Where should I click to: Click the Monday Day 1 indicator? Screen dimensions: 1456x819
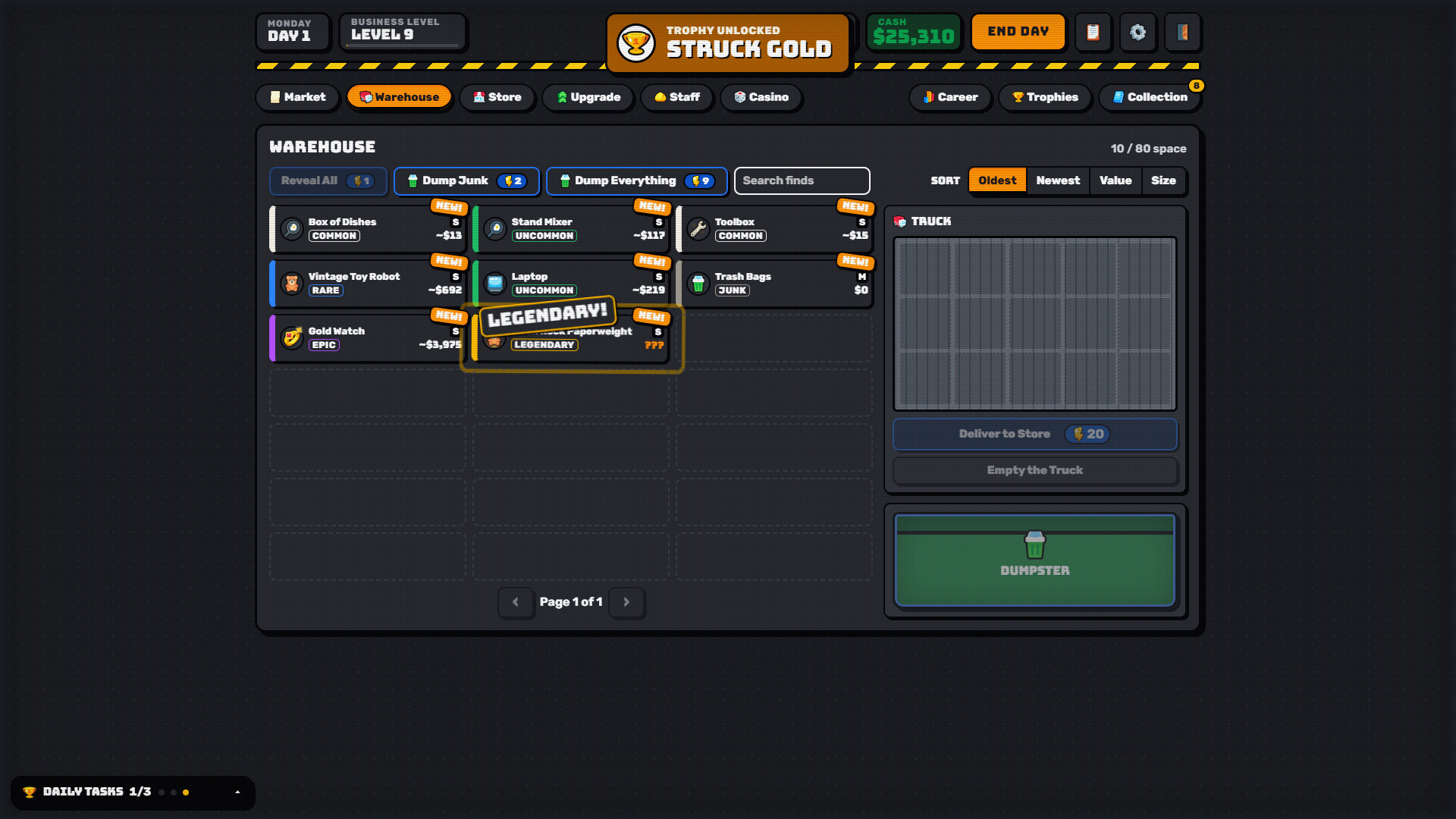click(x=292, y=32)
